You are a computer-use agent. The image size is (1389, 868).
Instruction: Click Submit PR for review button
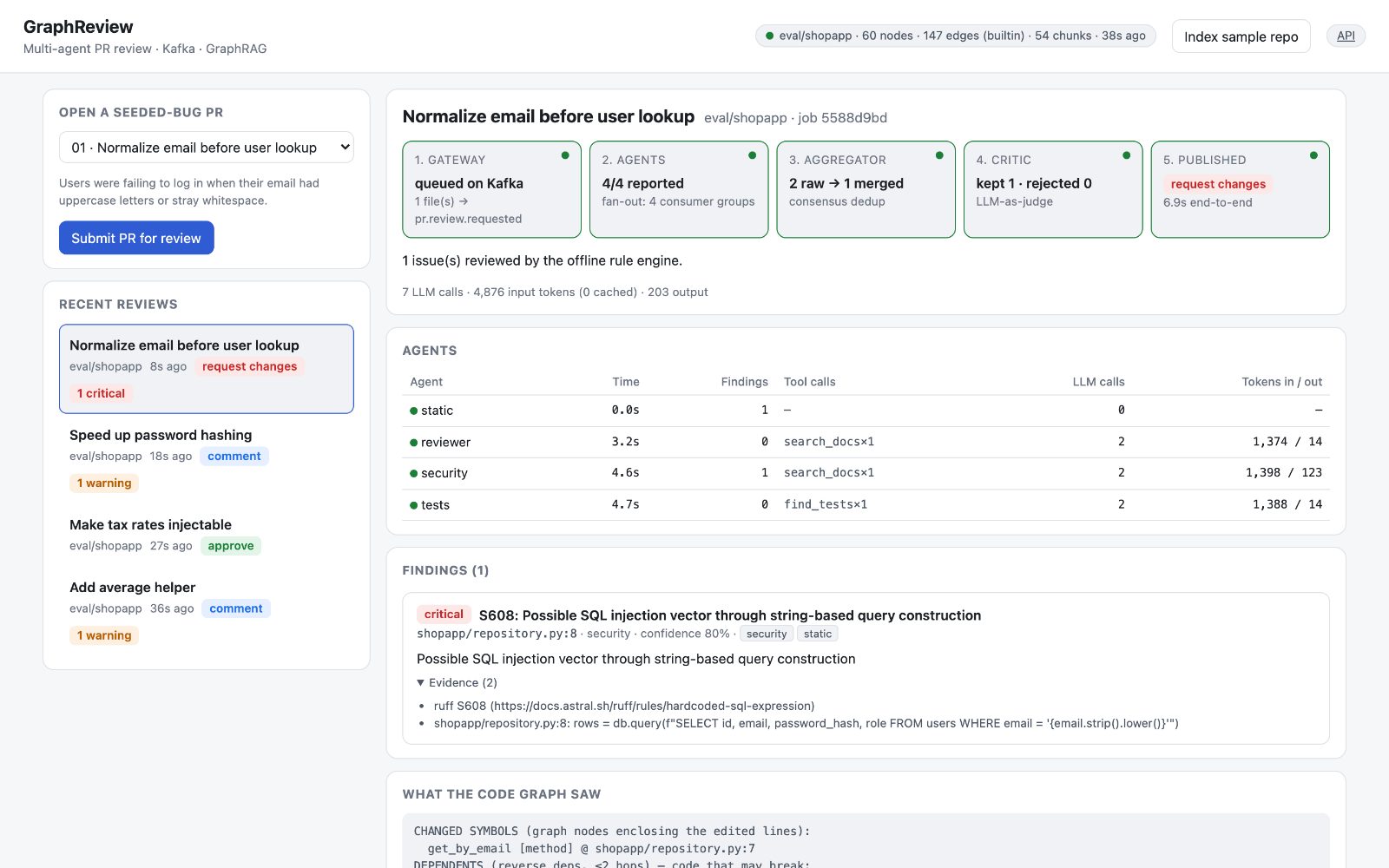[x=136, y=238]
